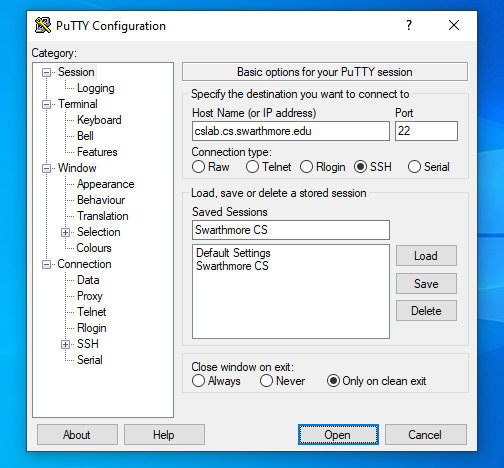Screen dimensions: 504x468
Task: Open the Keyboard settings category
Action: 99,120
